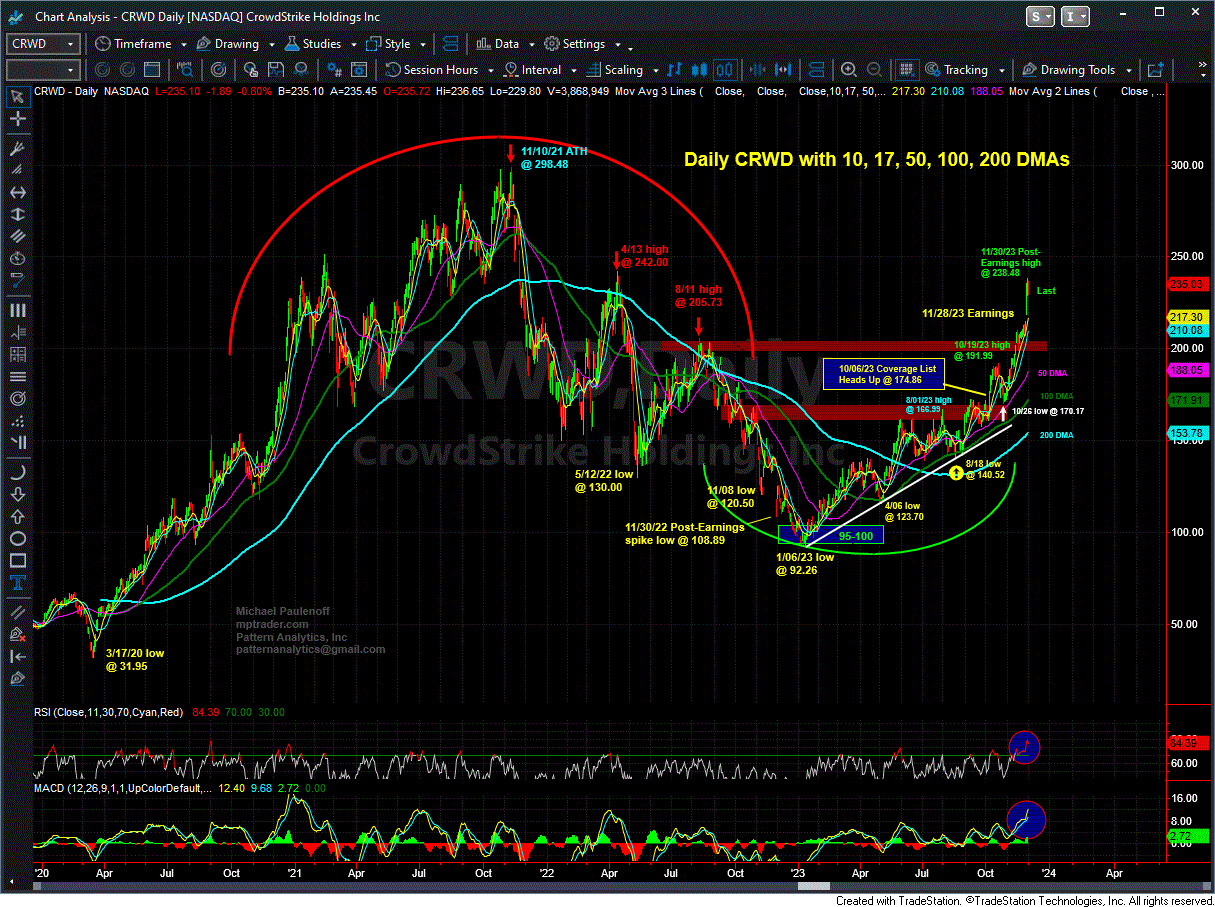Select the pointer arrow tool
This screenshot has height=907, width=1215.
(x=16, y=97)
